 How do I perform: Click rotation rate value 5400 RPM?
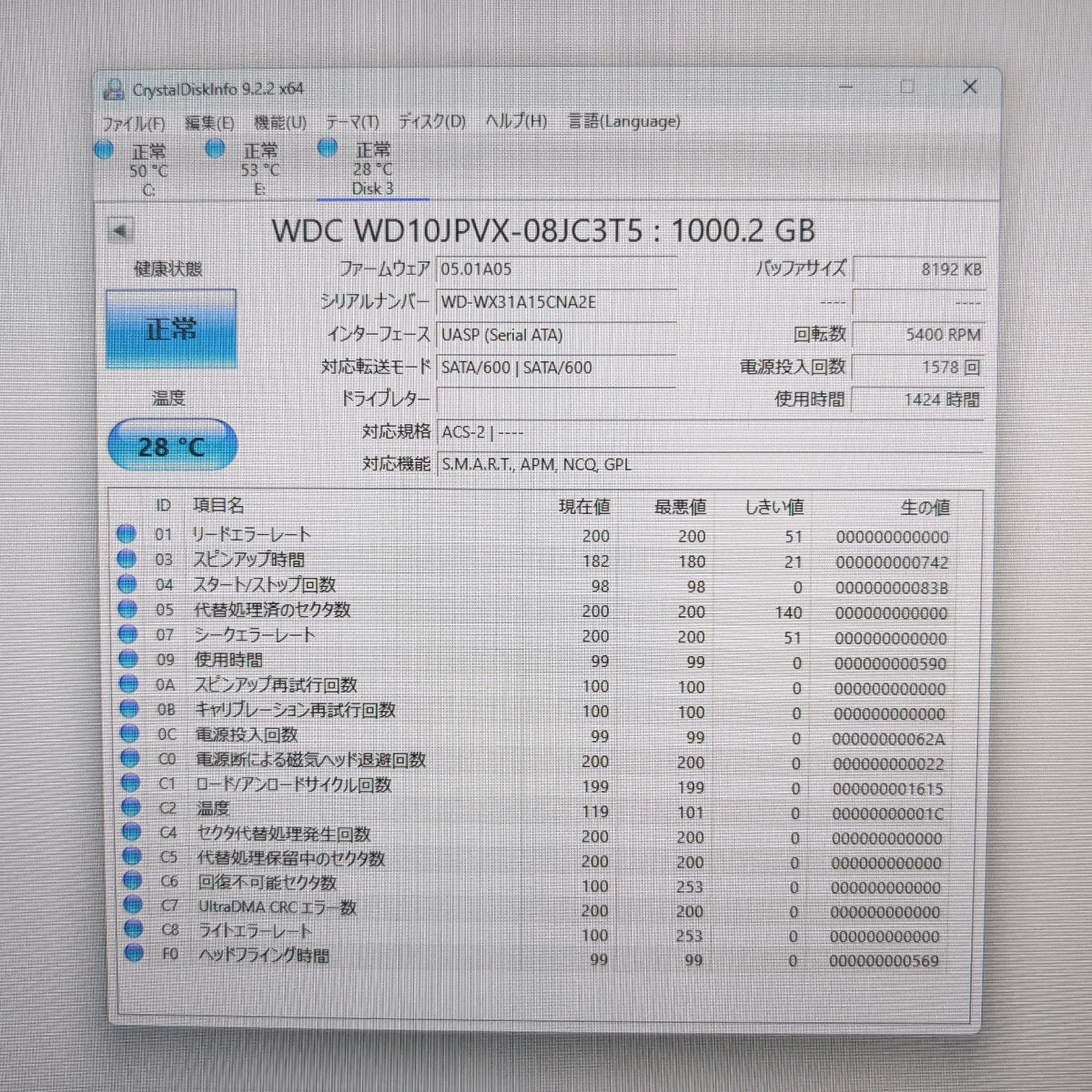(919, 335)
